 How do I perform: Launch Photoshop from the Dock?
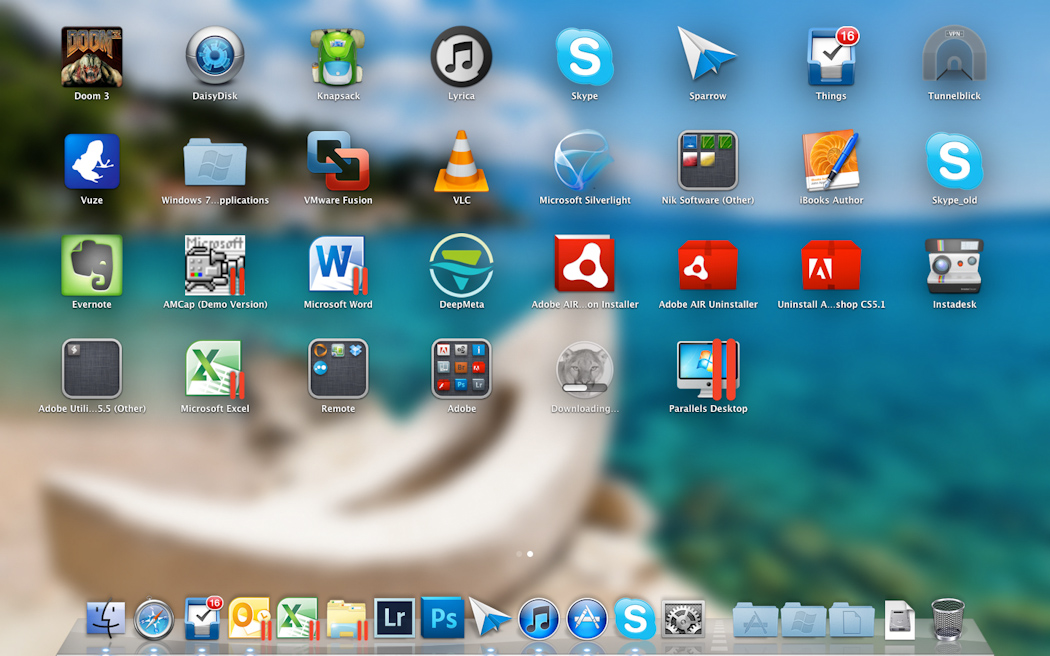(443, 619)
